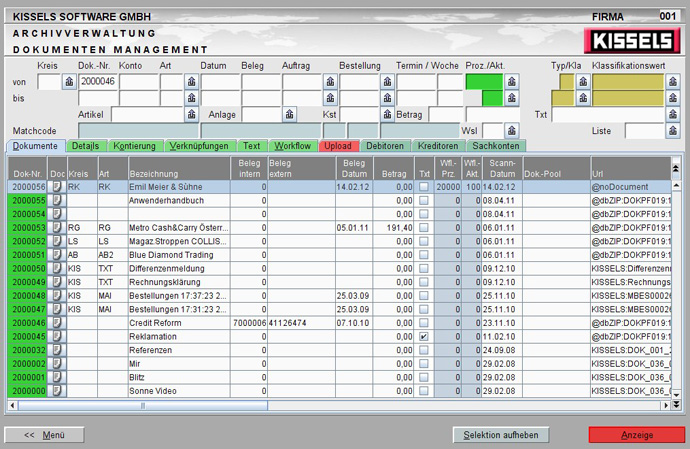Select document number 2000048 cell
This screenshot has width=690, height=449.
click(x=28, y=296)
